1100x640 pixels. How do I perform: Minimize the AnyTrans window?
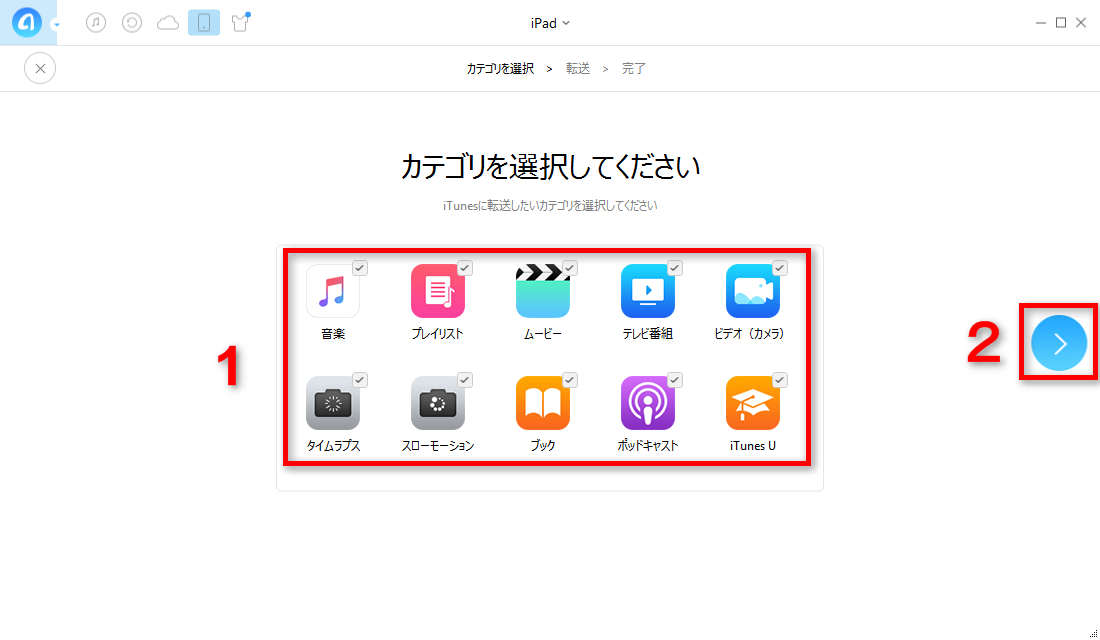1040,23
